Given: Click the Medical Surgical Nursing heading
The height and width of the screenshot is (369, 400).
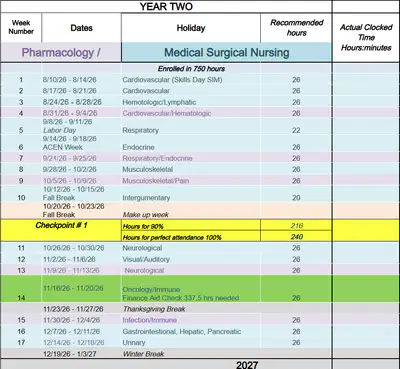Looking at the screenshot, I should (227, 52).
